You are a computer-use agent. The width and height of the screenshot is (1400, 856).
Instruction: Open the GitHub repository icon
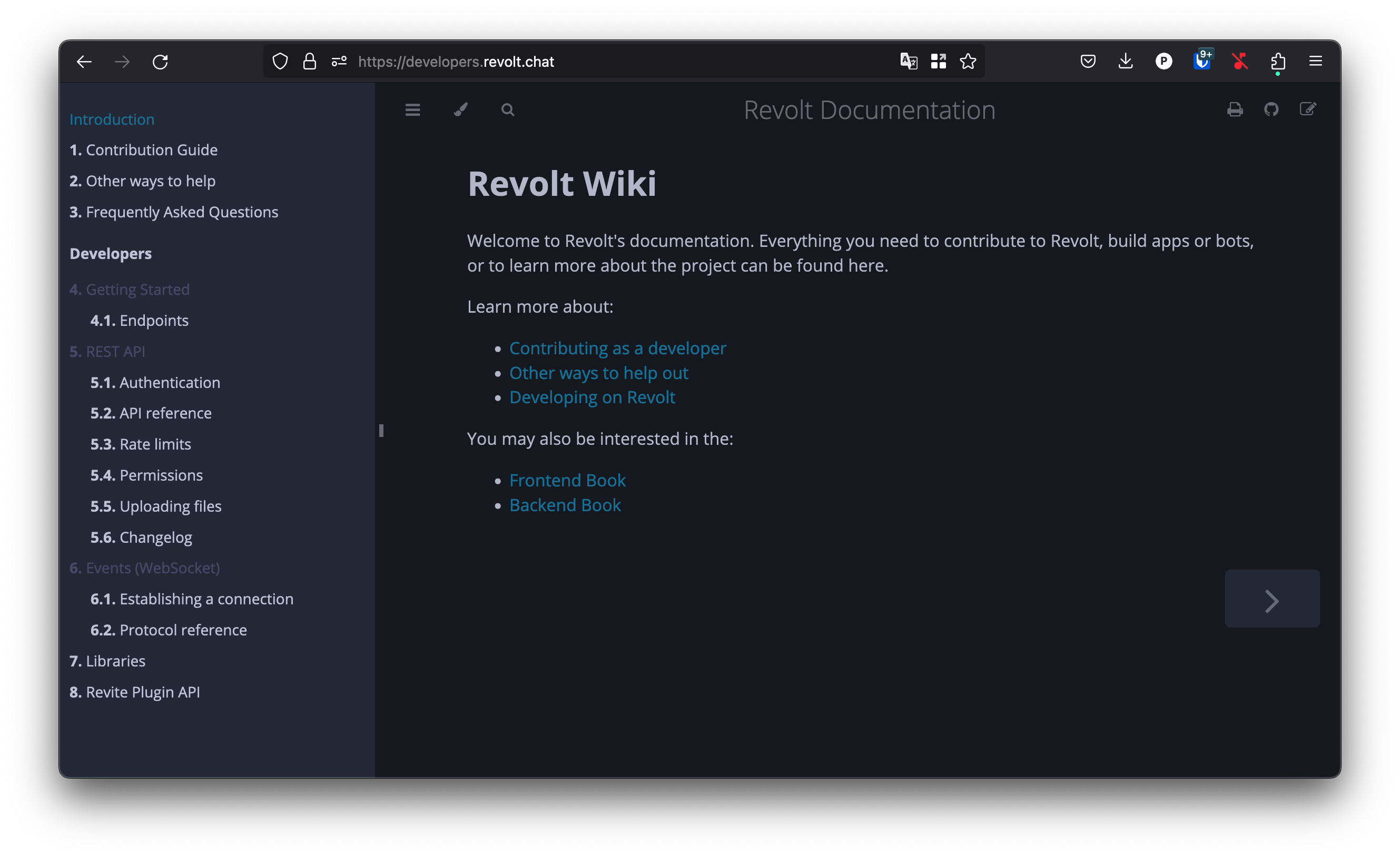tap(1271, 109)
